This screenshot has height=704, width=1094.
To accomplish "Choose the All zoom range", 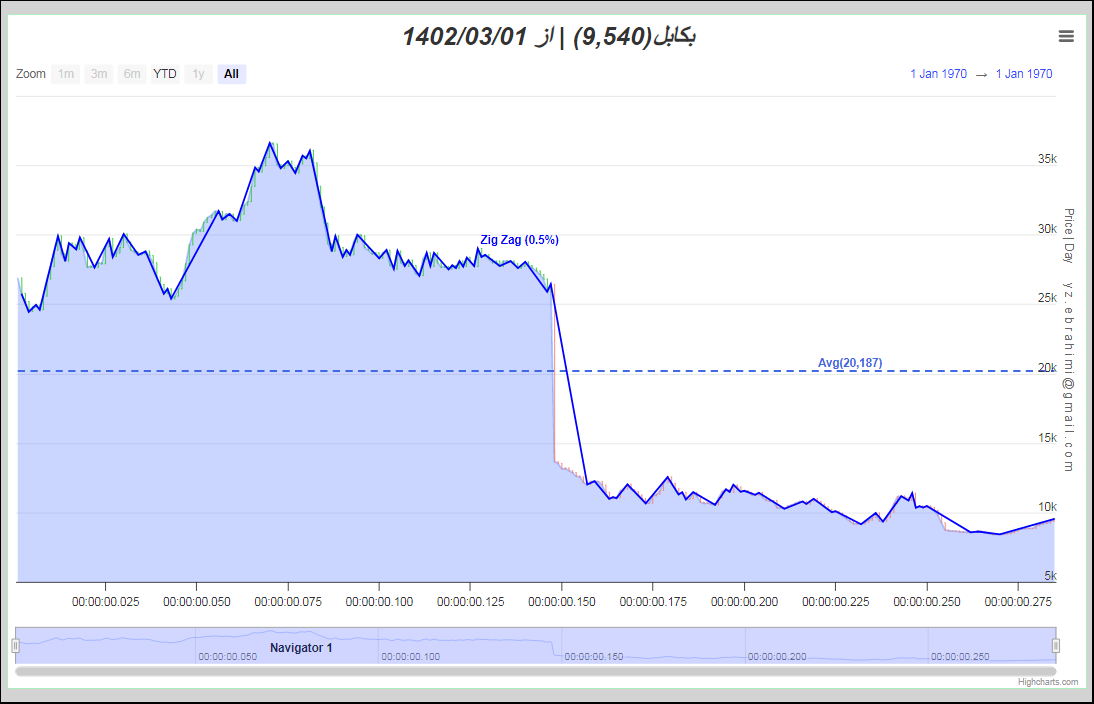I will pyautogui.click(x=232, y=74).
